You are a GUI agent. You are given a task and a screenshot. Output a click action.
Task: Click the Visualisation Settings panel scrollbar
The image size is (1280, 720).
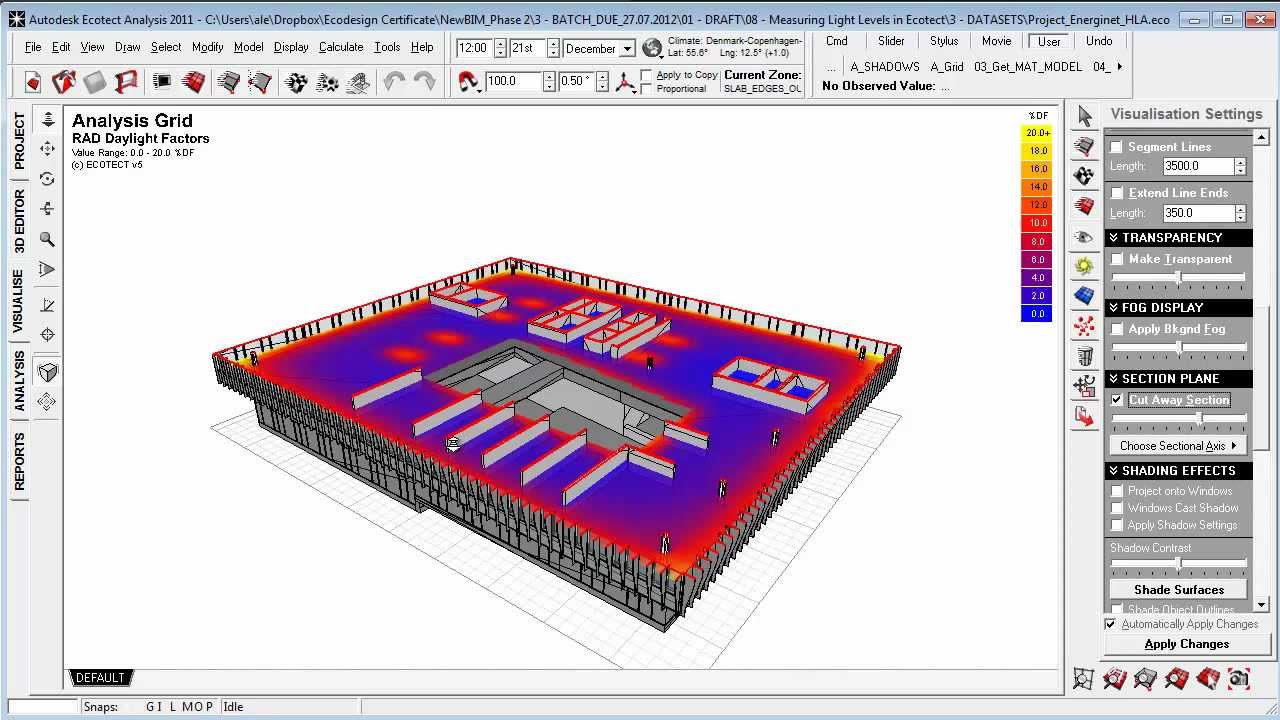point(1261,370)
